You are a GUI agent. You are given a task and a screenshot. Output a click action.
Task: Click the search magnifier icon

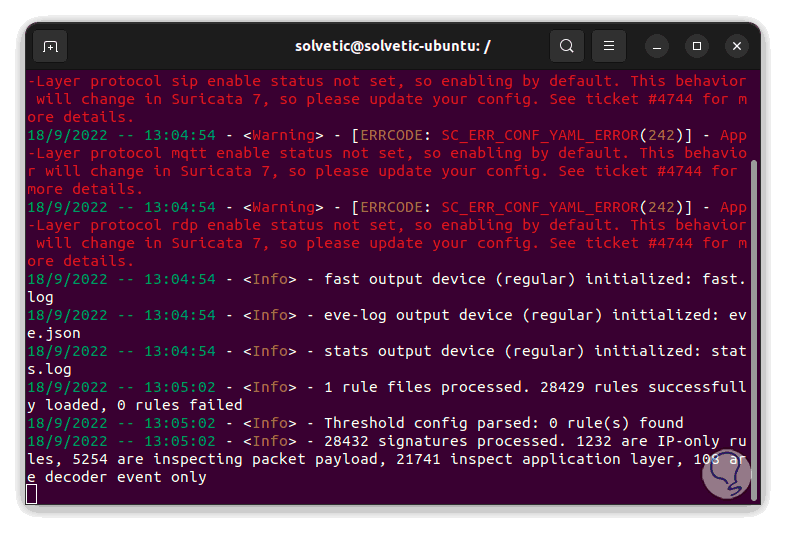pos(567,46)
